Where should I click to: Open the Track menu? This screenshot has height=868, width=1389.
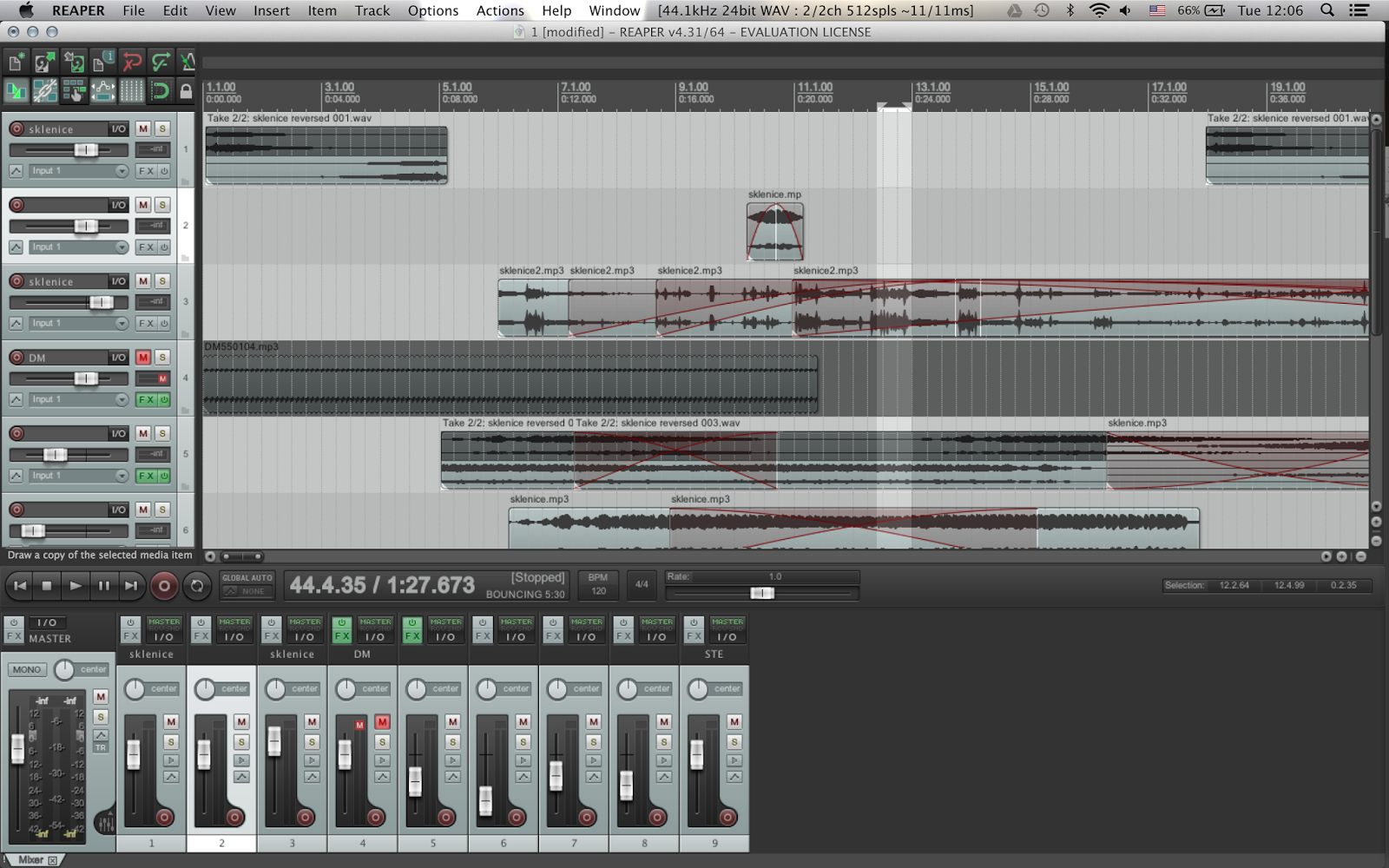coord(372,10)
